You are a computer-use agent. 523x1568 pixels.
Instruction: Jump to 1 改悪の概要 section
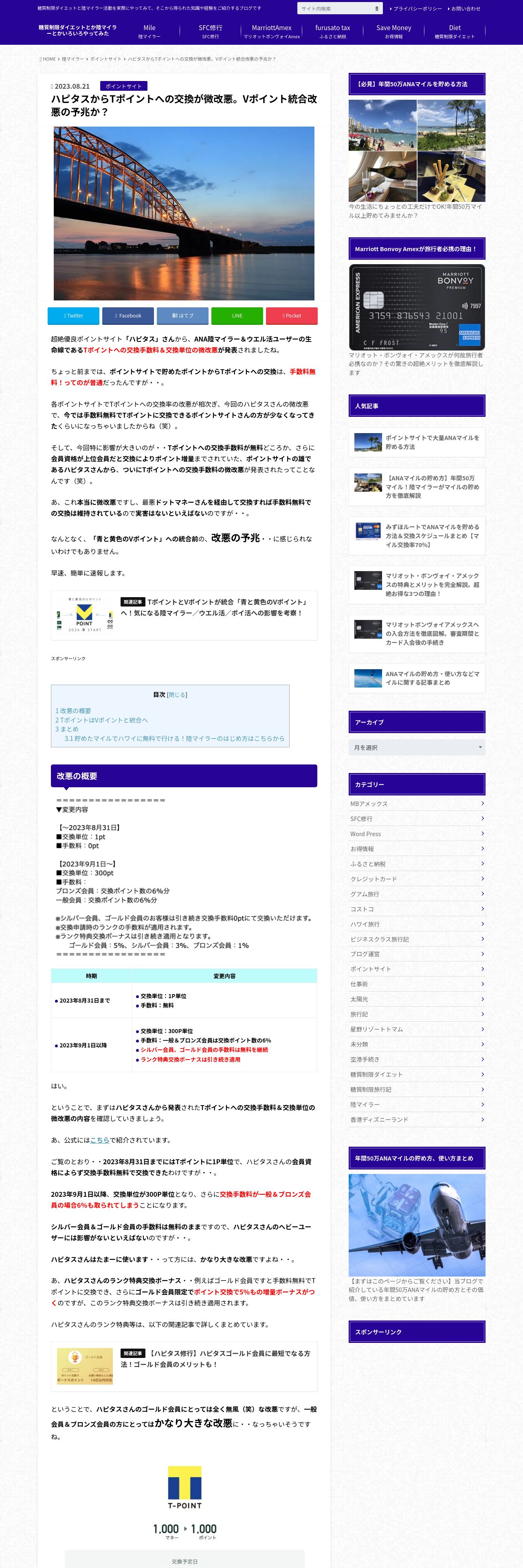pos(73,710)
